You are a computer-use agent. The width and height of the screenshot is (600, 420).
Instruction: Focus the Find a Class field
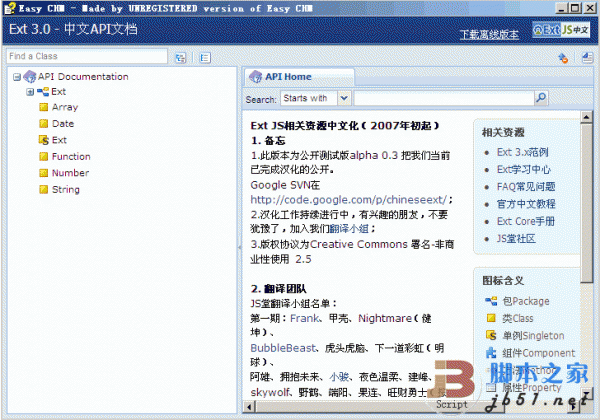pos(87,56)
